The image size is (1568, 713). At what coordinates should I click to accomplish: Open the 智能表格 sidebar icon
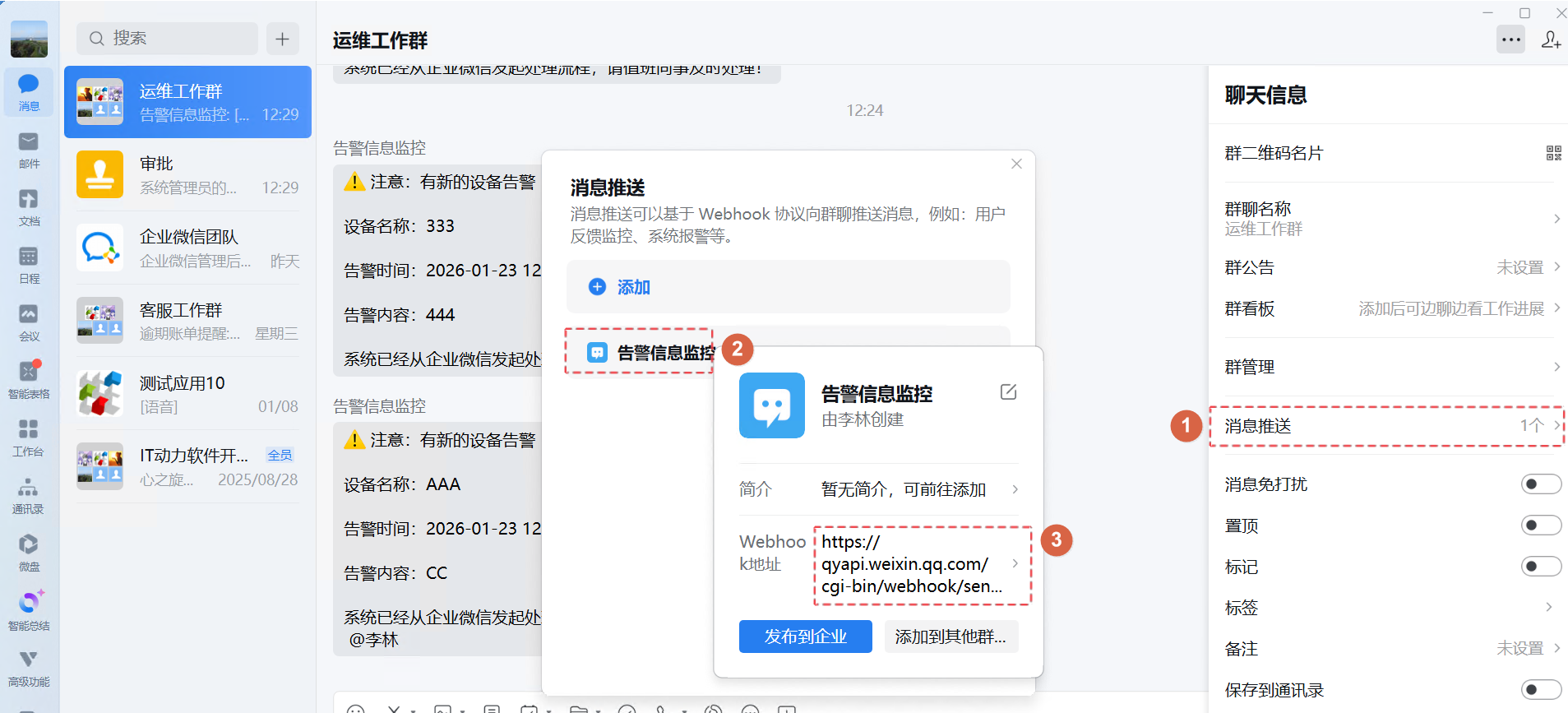[x=29, y=380]
